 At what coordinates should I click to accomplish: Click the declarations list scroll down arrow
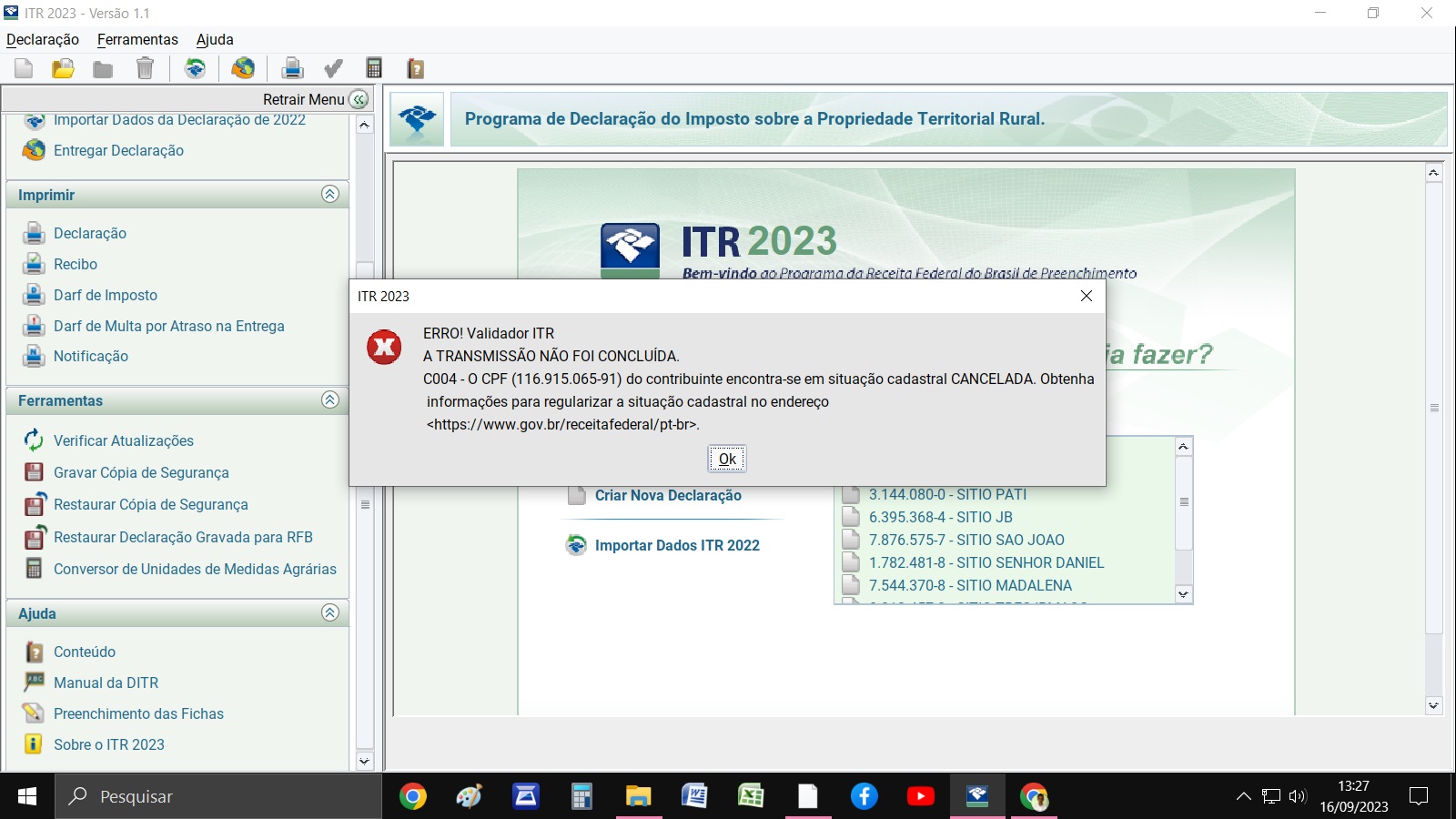(1183, 594)
